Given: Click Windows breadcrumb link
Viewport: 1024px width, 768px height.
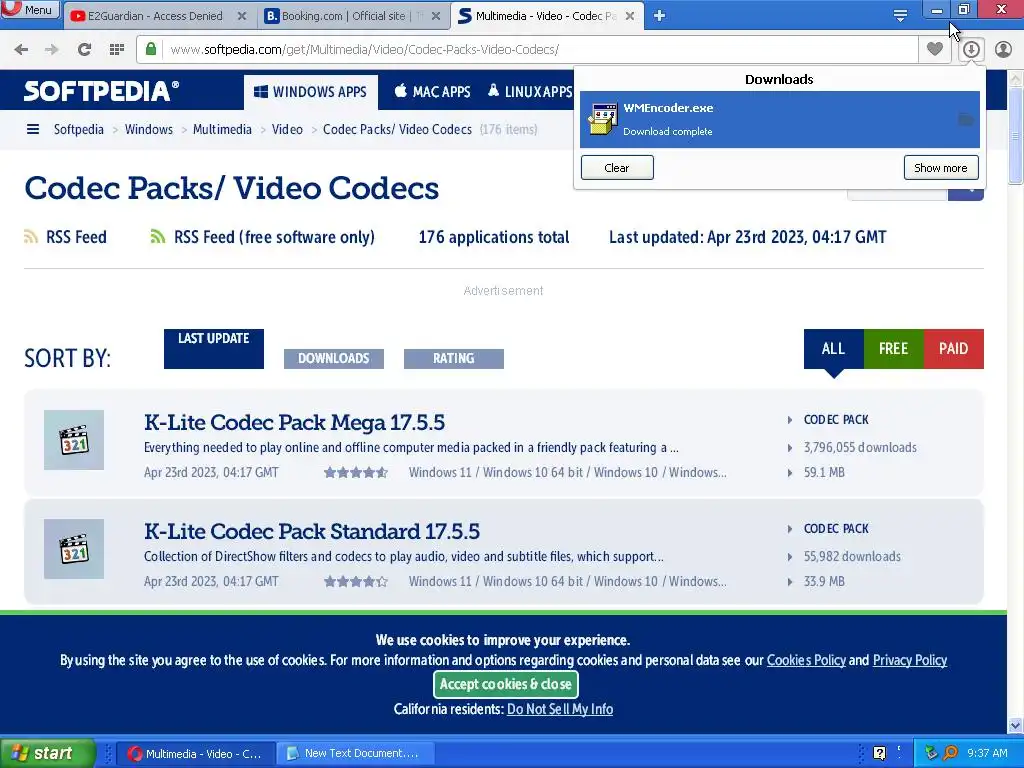Looking at the screenshot, I should coord(149,129).
